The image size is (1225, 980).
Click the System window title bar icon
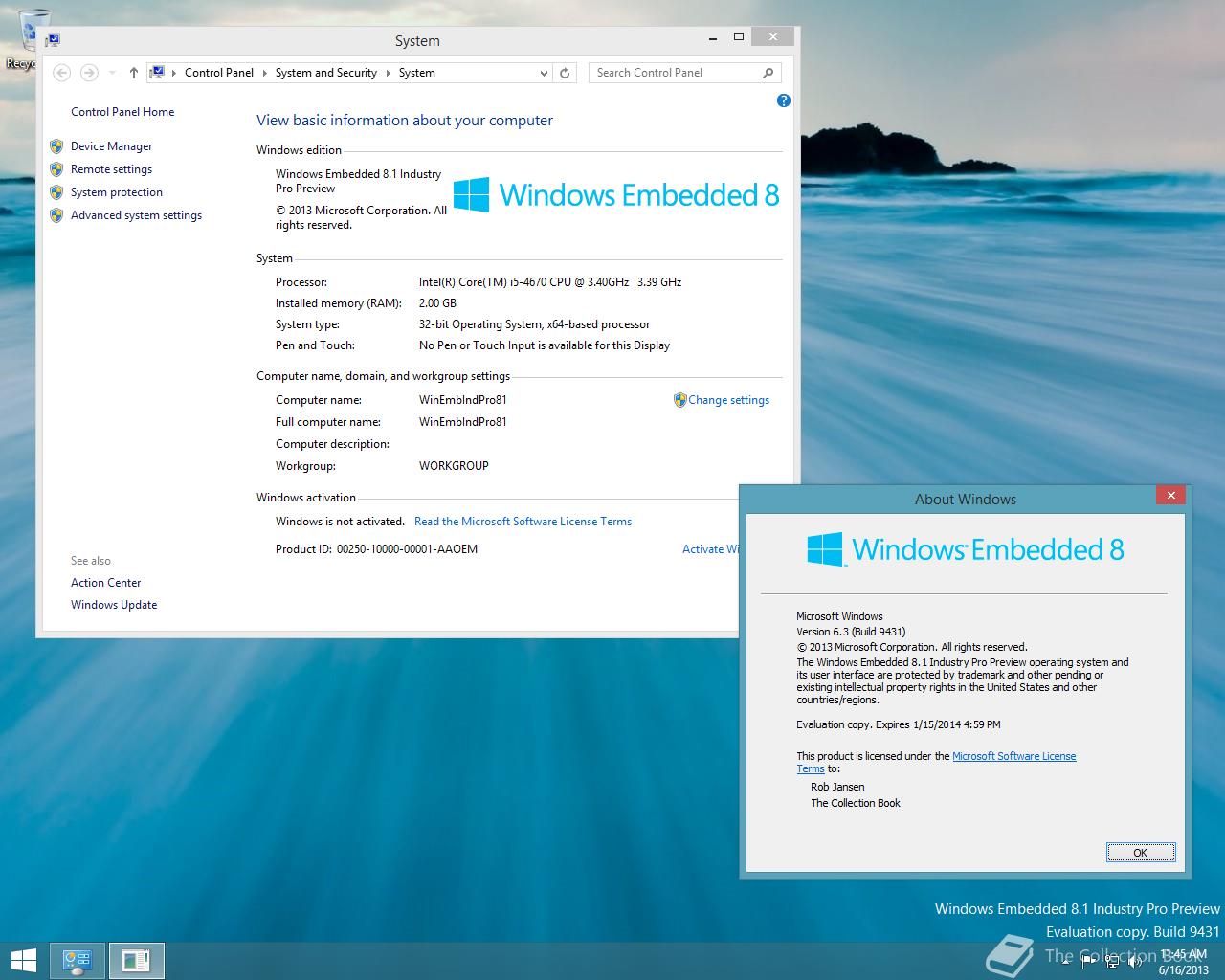[54, 40]
